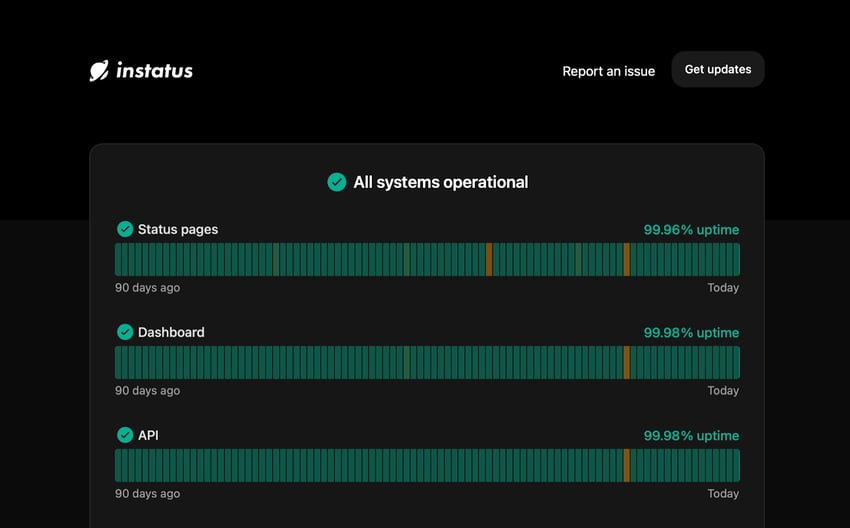Open the Get updates button
850x528 pixels.
pyautogui.click(x=718, y=69)
